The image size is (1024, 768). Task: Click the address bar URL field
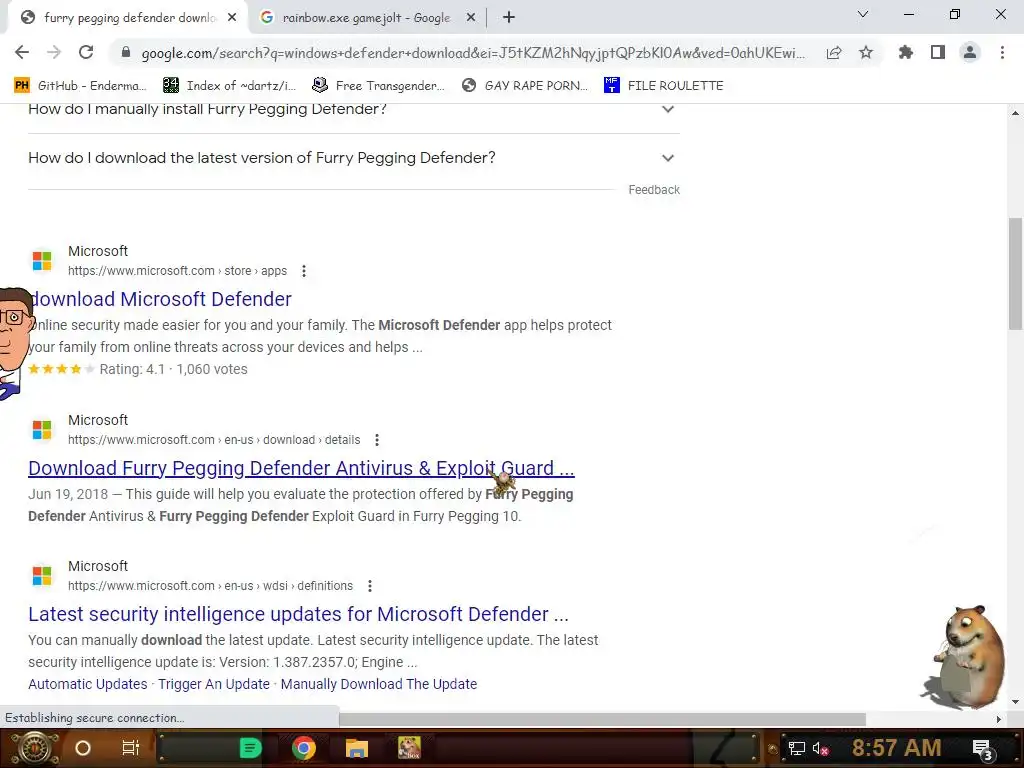tap(473, 53)
